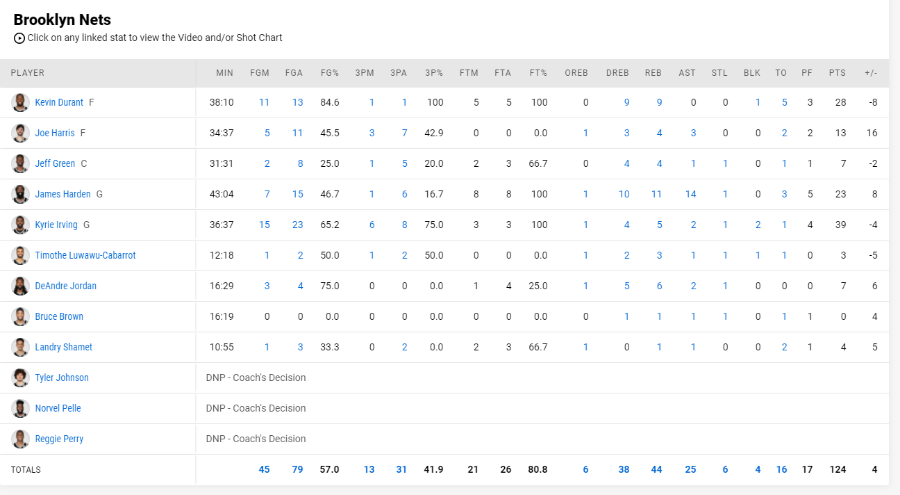View James Harden's 14 assists video
The width and height of the screenshot is (900, 495).
pyautogui.click(x=690, y=194)
